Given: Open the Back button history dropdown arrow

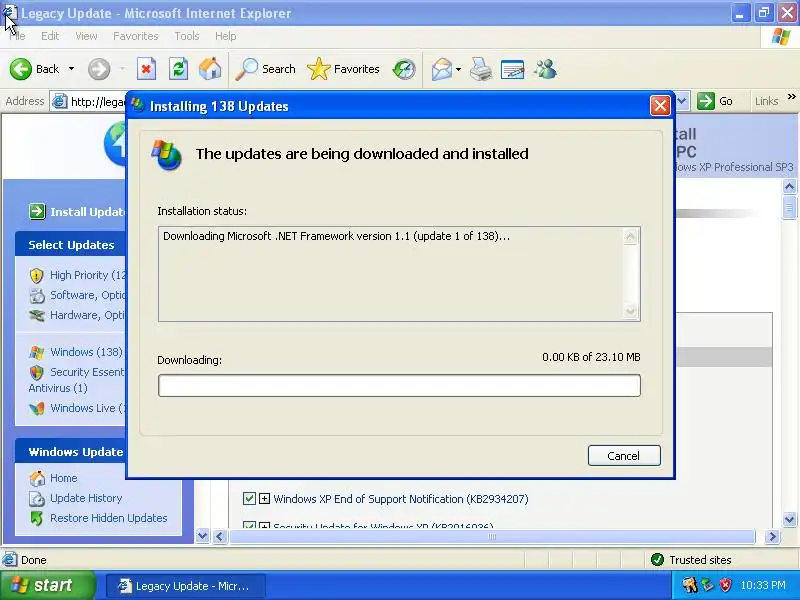Looking at the screenshot, I should pyautogui.click(x=71, y=68).
